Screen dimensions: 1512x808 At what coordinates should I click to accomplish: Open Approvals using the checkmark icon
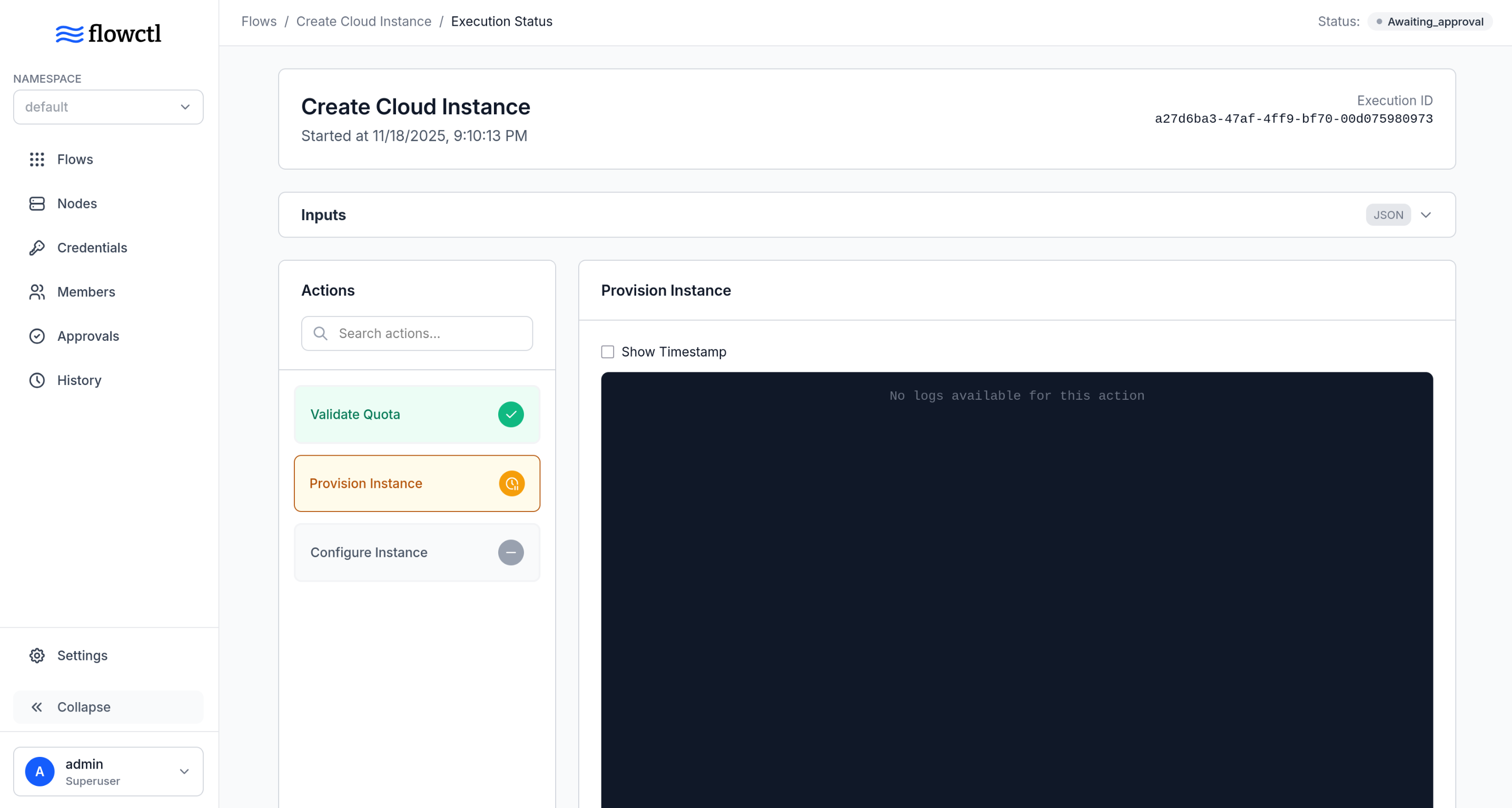click(36, 336)
